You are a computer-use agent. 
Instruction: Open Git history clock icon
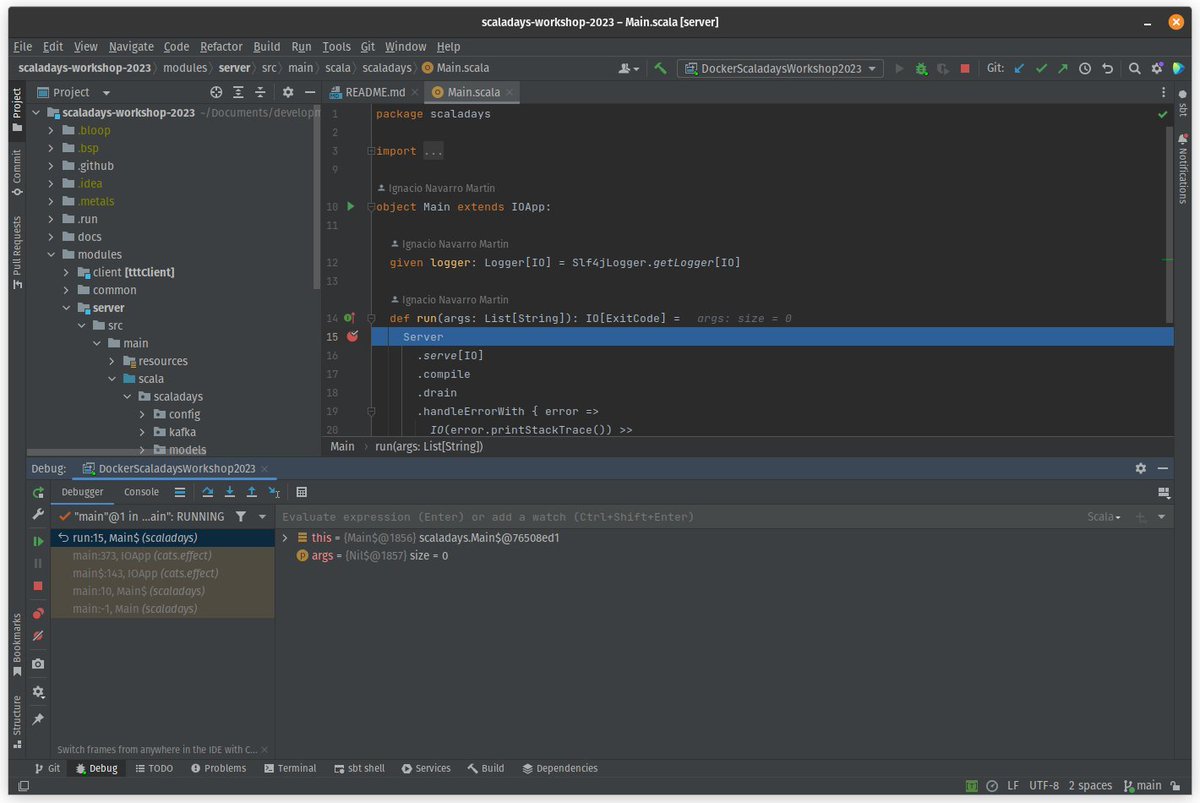click(x=1085, y=68)
